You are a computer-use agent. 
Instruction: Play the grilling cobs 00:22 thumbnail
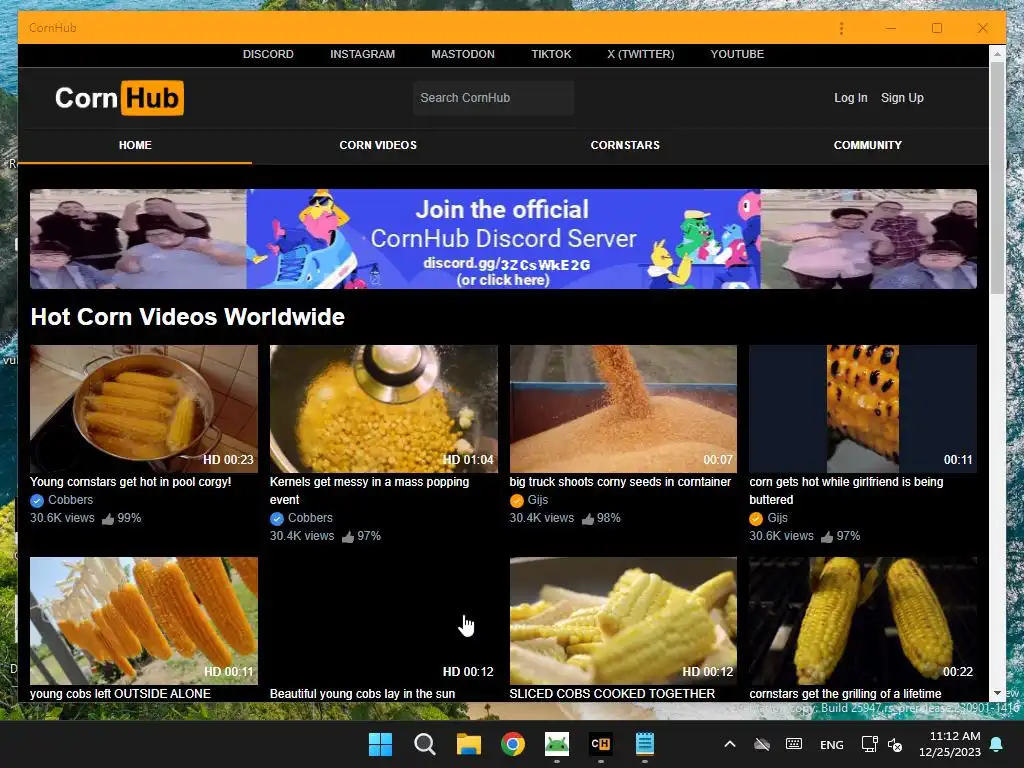click(x=863, y=620)
